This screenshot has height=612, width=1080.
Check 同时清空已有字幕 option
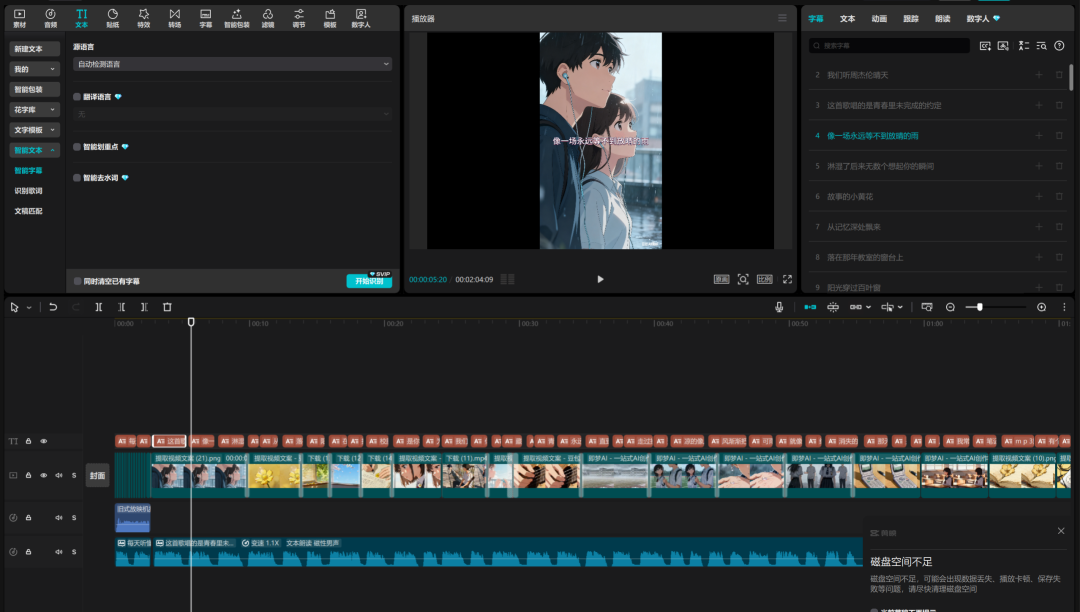[77, 281]
